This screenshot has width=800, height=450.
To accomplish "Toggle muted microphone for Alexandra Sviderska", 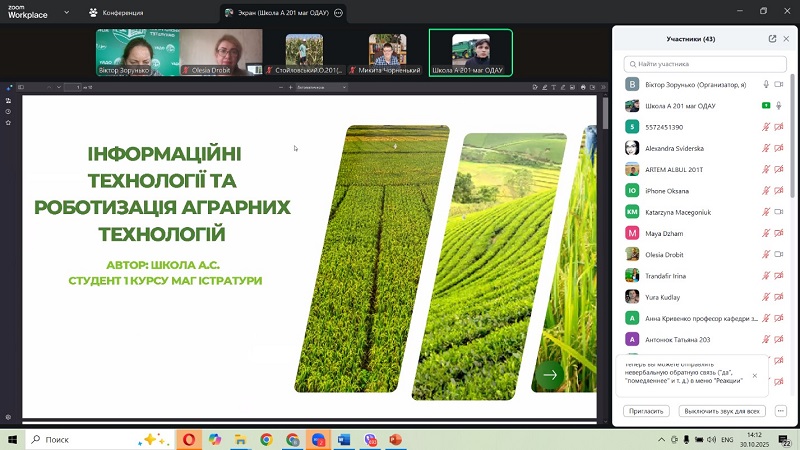I will coord(766,148).
